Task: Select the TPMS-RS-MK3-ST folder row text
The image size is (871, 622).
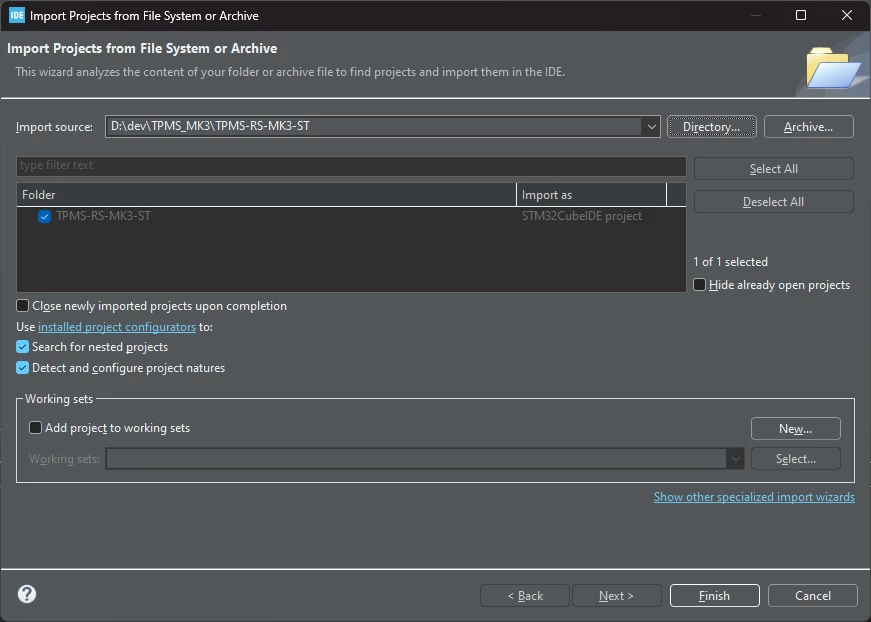Action: point(103,216)
